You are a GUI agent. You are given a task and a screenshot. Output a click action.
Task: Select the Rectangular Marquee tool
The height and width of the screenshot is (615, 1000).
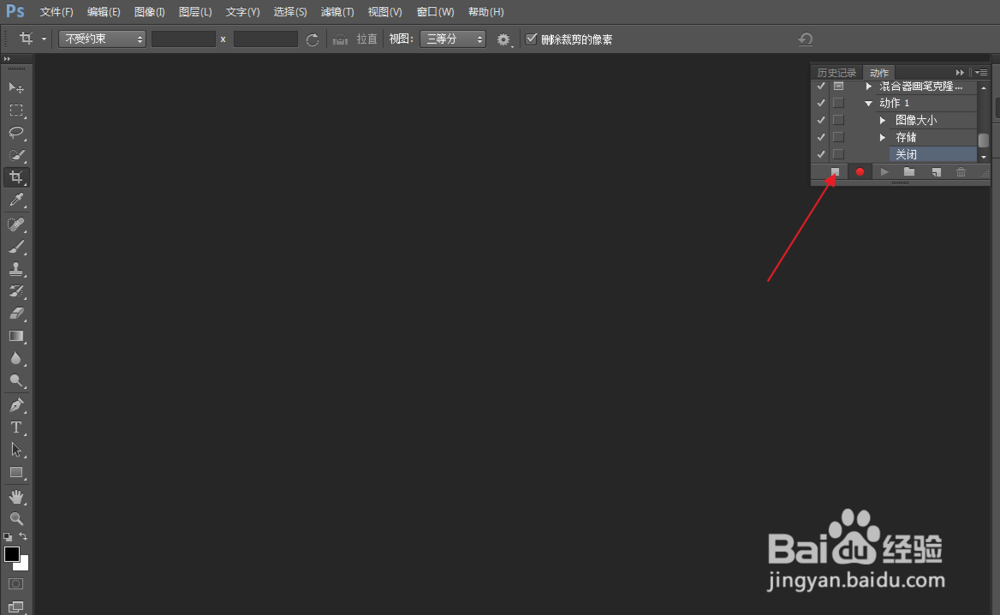pos(17,110)
